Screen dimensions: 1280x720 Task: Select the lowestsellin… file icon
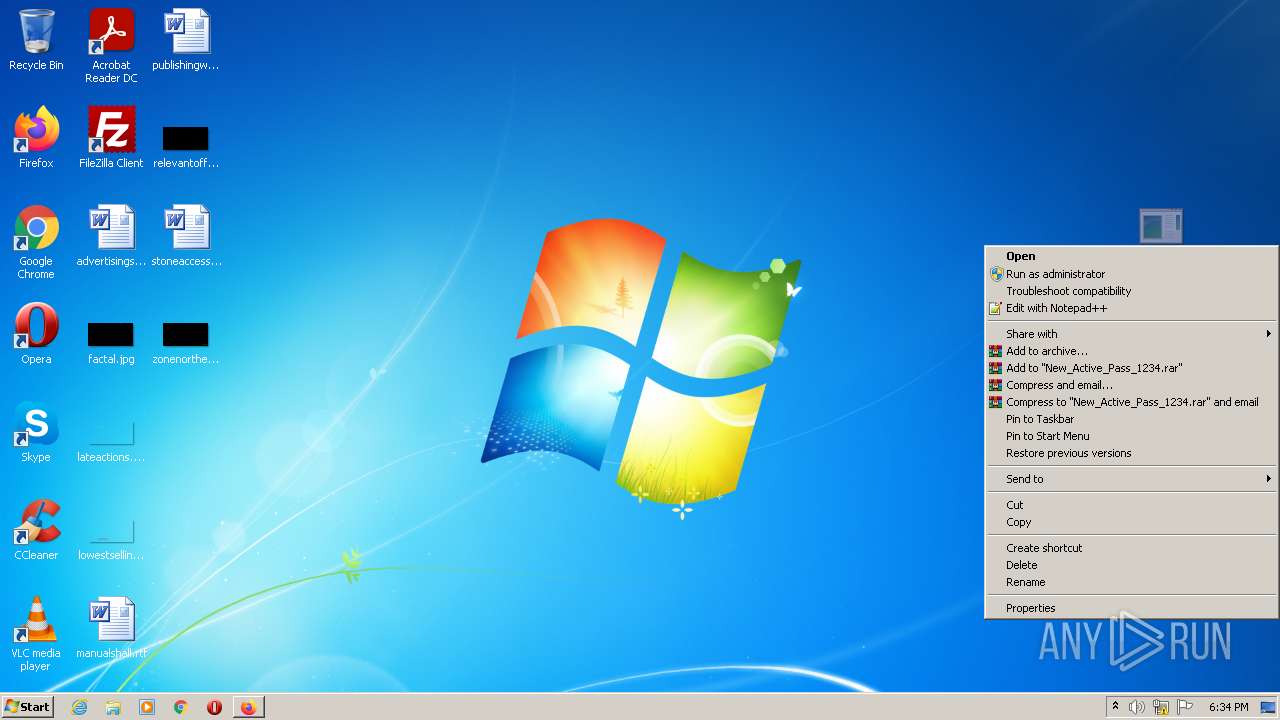tap(111, 538)
